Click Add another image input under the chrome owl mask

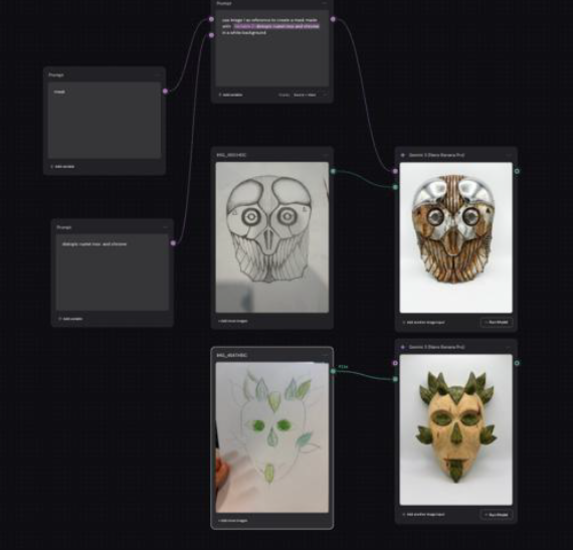coord(424,322)
